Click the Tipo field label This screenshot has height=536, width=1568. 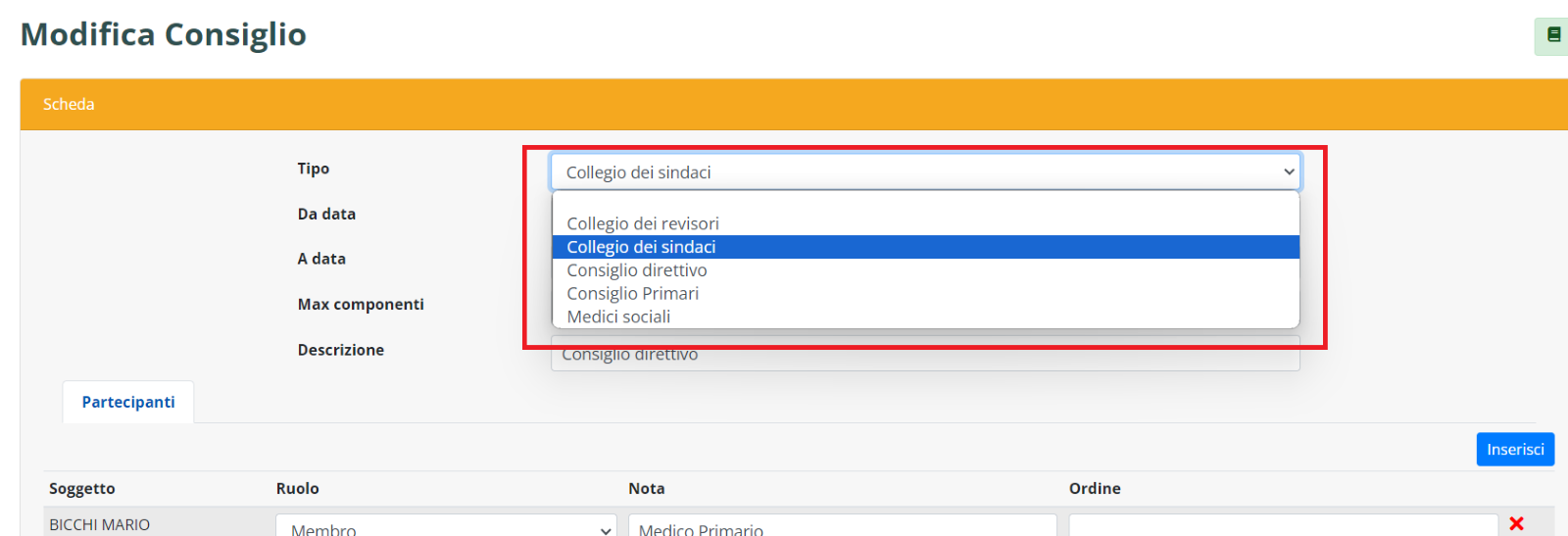click(x=314, y=169)
